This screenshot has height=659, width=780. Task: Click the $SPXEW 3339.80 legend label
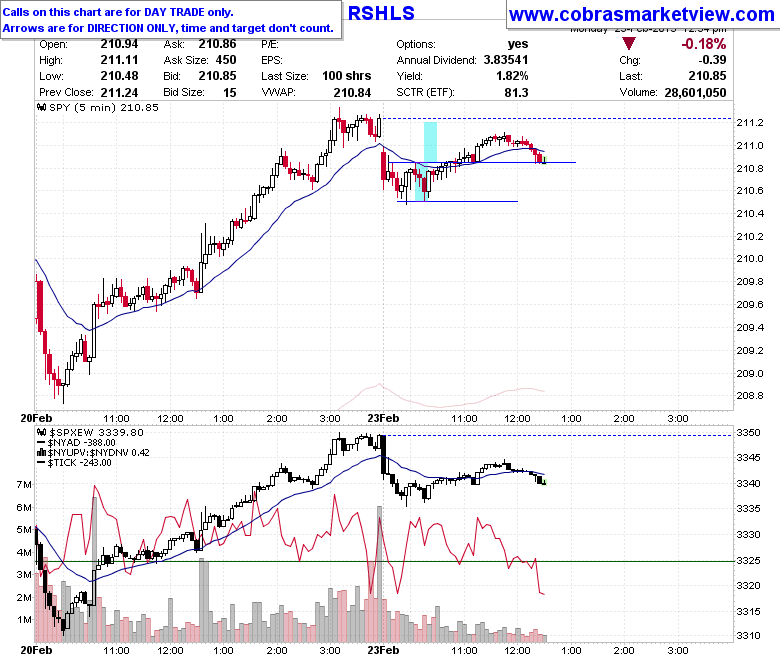[x=96, y=432]
